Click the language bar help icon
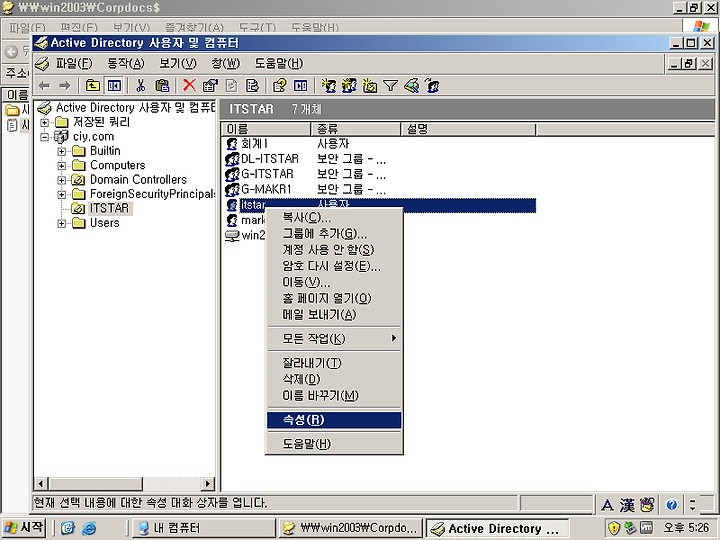Screen dimensions: 720x540 (x=671, y=505)
